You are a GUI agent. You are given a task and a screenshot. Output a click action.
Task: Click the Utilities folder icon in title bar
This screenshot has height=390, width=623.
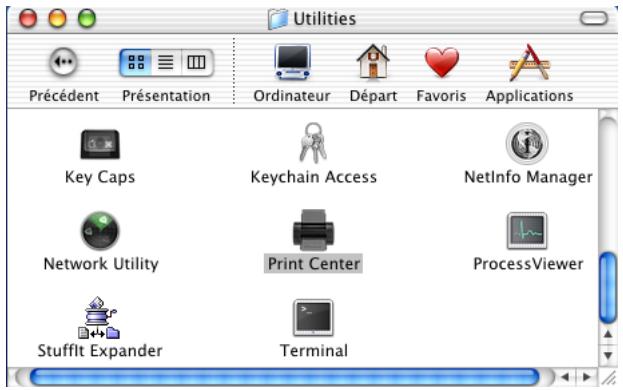[277, 19]
